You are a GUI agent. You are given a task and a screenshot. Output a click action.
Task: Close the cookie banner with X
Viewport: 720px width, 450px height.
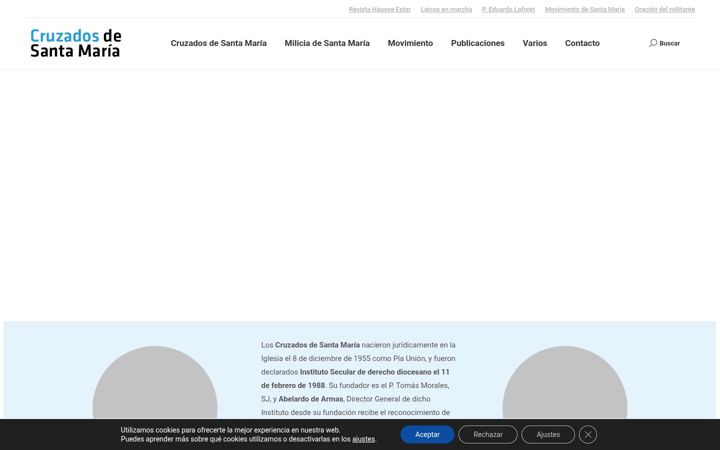point(588,434)
